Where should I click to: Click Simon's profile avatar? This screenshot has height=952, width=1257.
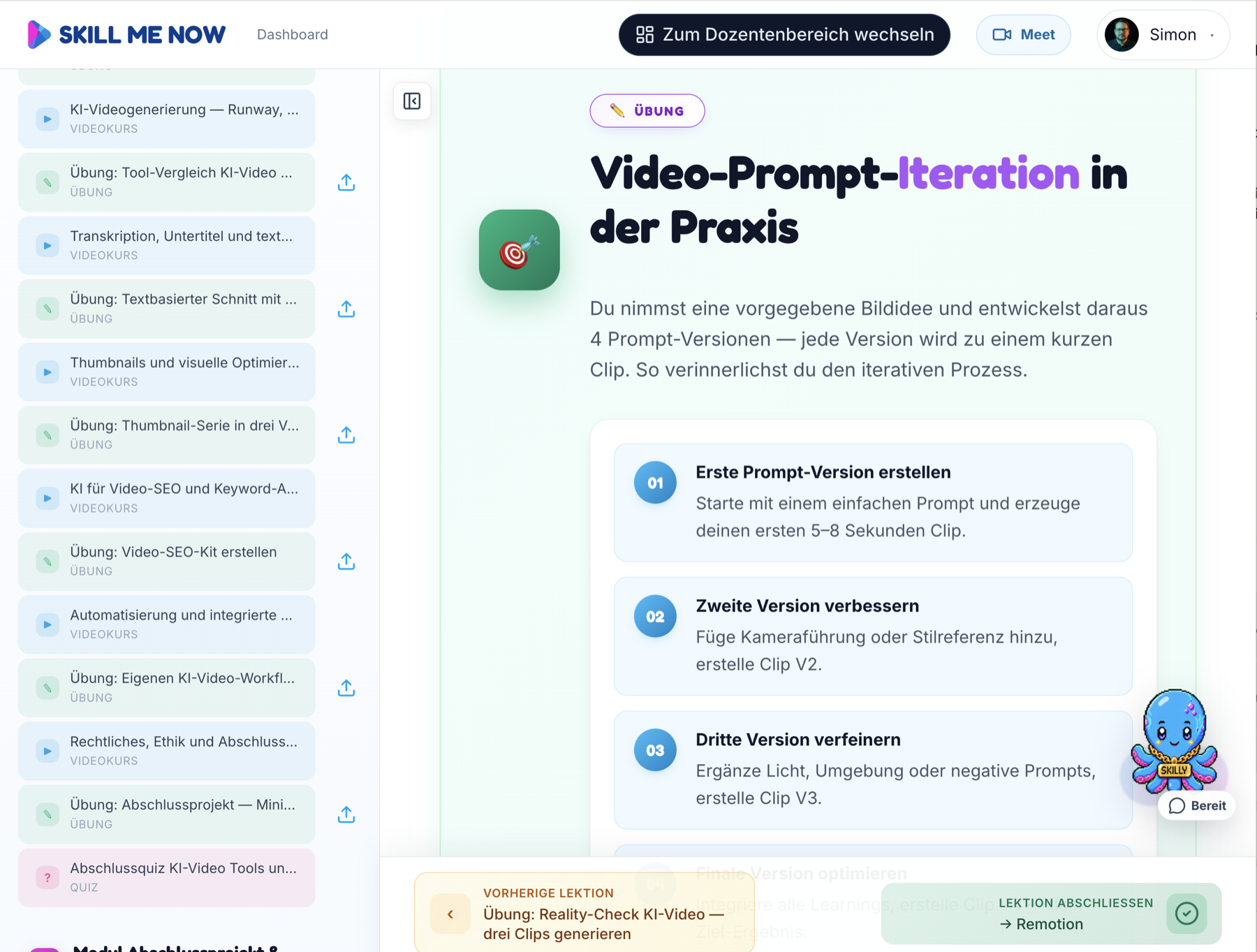click(x=1122, y=34)
